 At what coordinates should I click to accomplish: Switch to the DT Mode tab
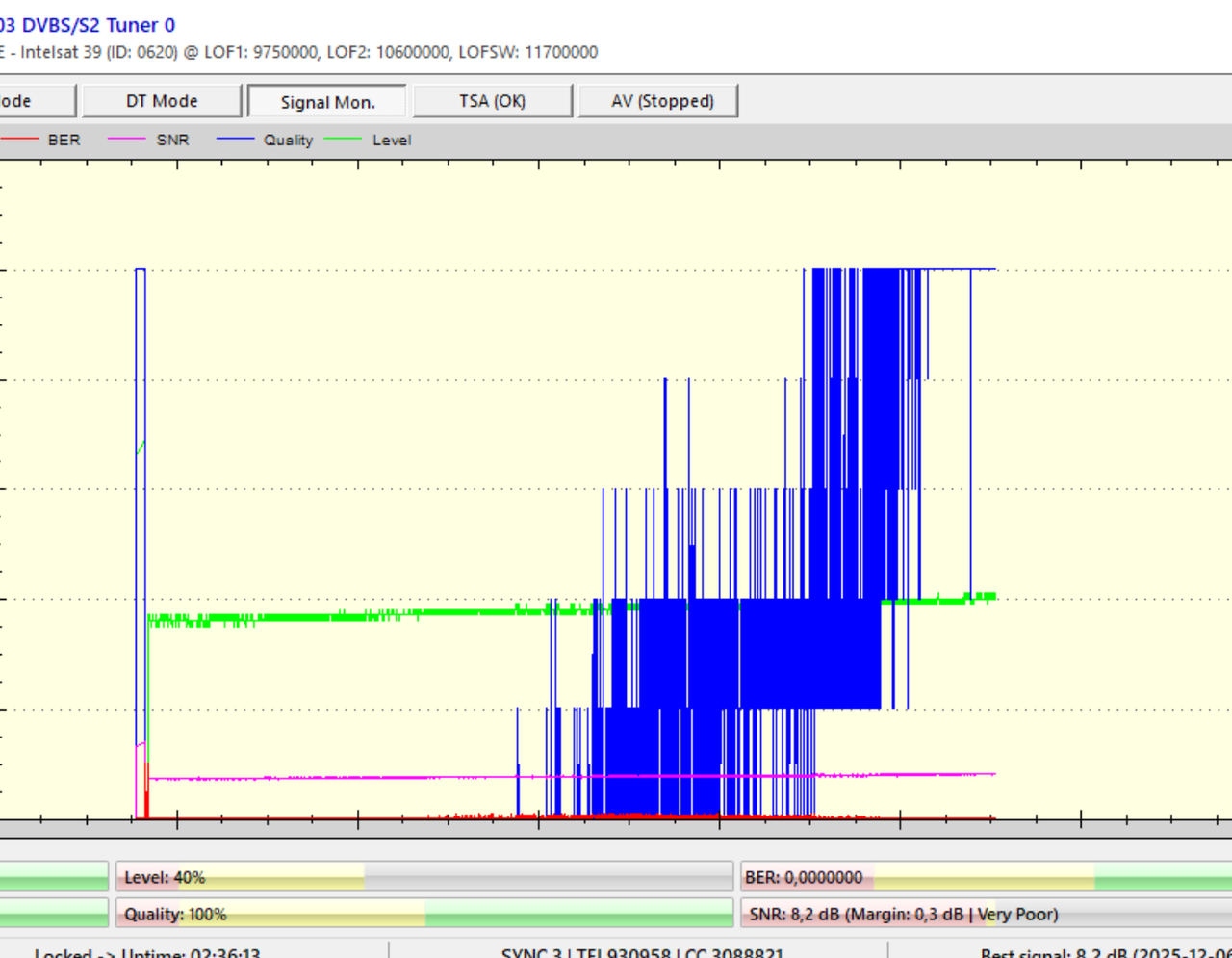click(x=162, y=101)
